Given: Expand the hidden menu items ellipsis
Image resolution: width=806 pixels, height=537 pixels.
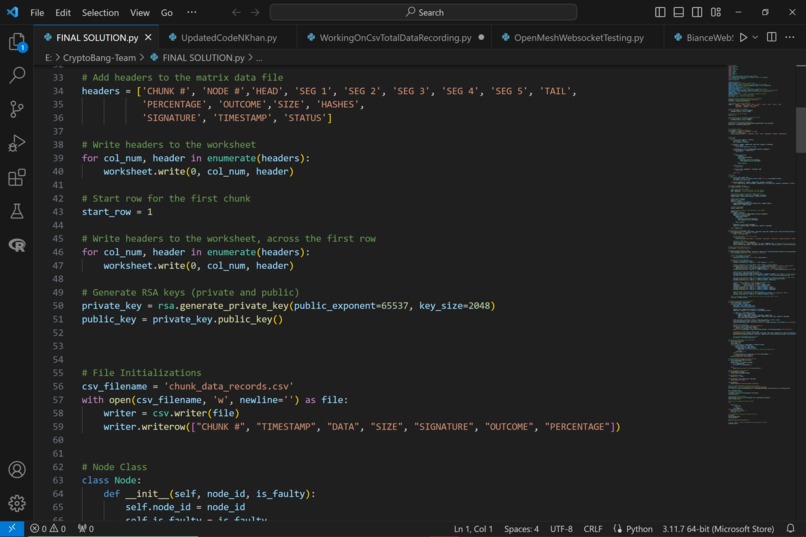Looking at the screenshot, I should click(191, 12).
